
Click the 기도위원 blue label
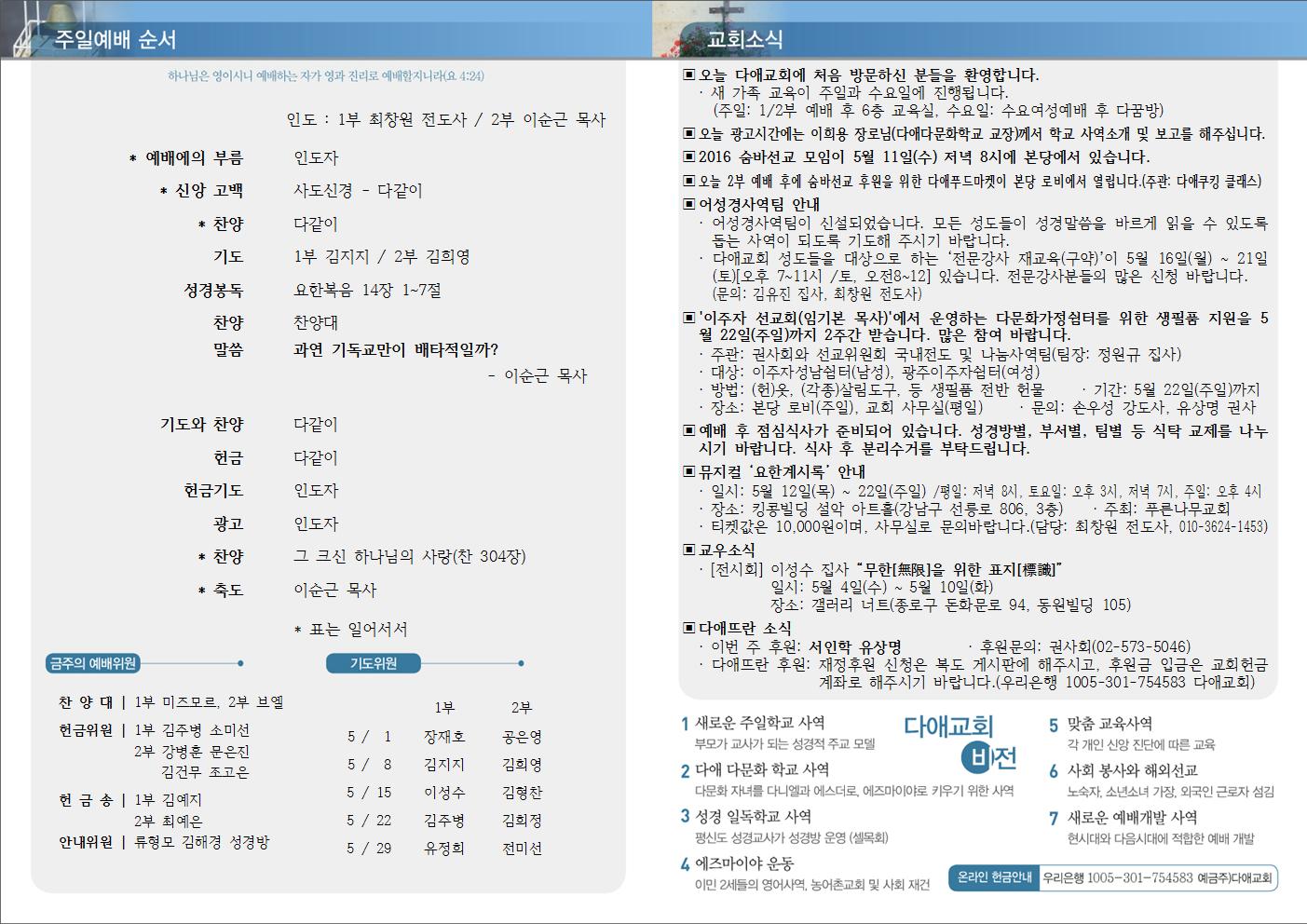click(x=373, y=663)
